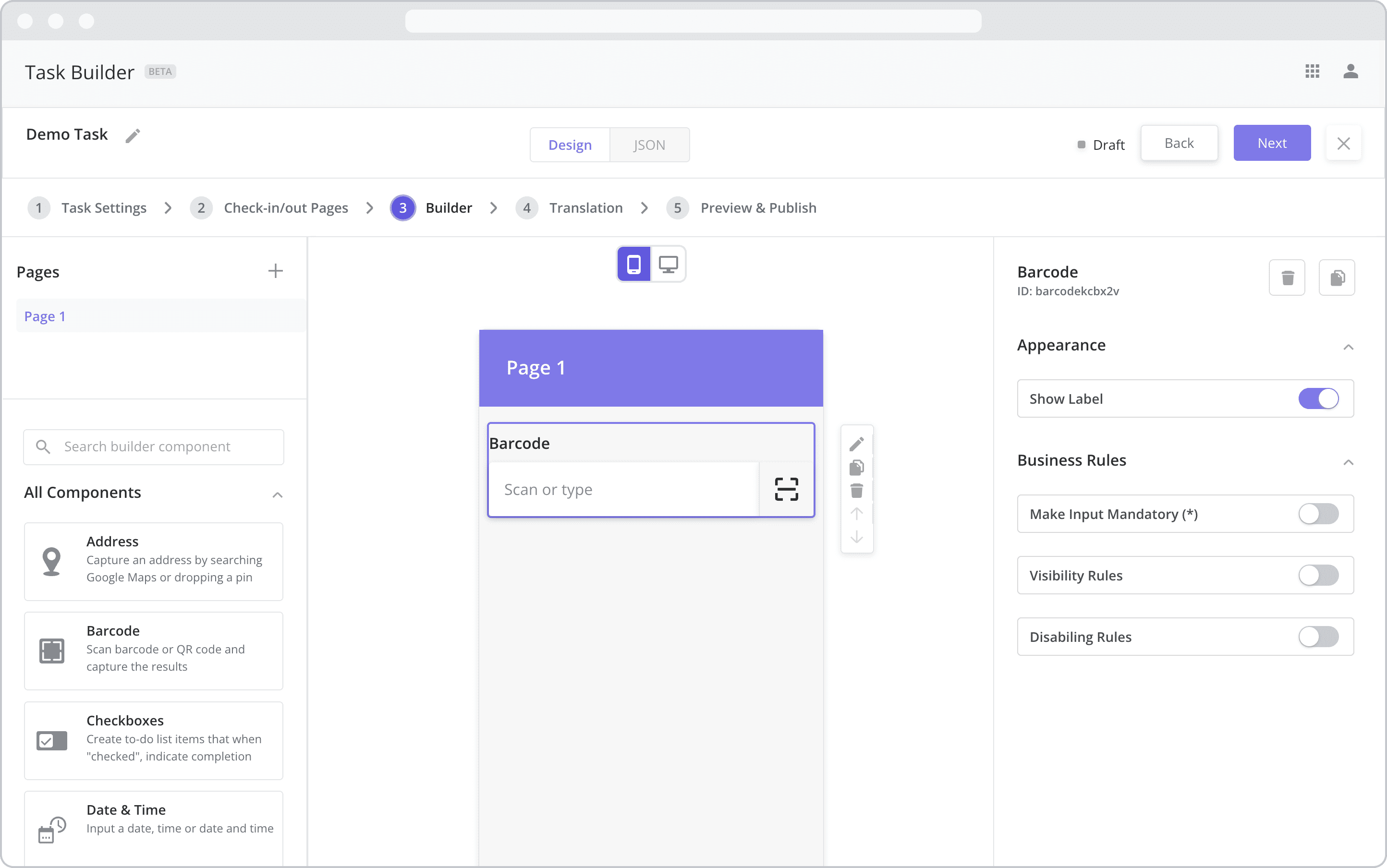1387x868 pixels.
Task: Click the Next button
Action: pyautogui.click(x=1272, y=143)
